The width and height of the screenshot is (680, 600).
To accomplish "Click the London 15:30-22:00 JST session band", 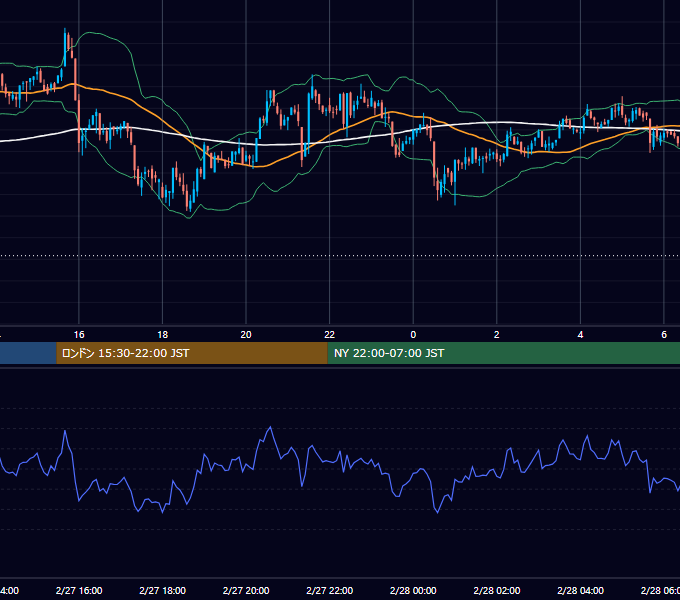I will pos(192,353).
